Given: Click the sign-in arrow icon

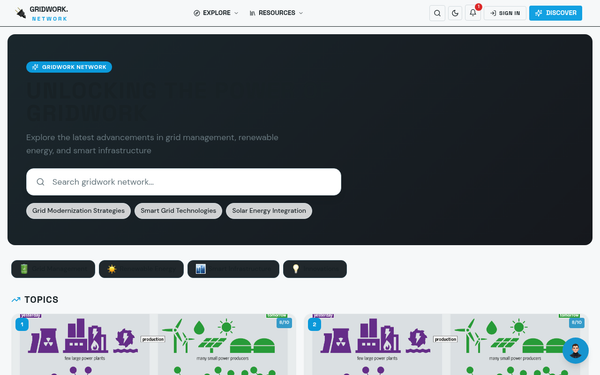Looking at the screenshot, I should point(493,13).
